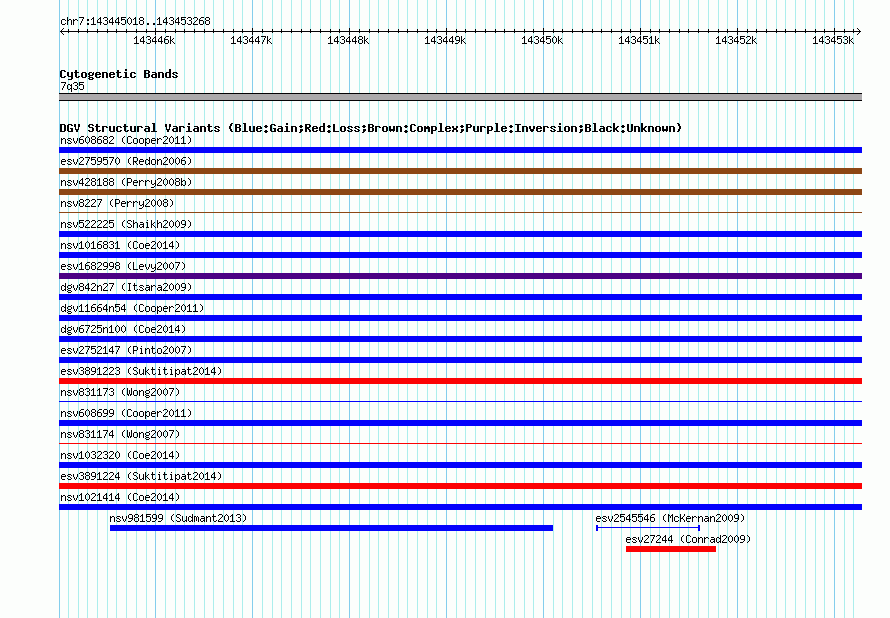The image size is (890, 618).
Task: Select dgv6725n100 (Coe2014) label
Action: click(123, 329)
